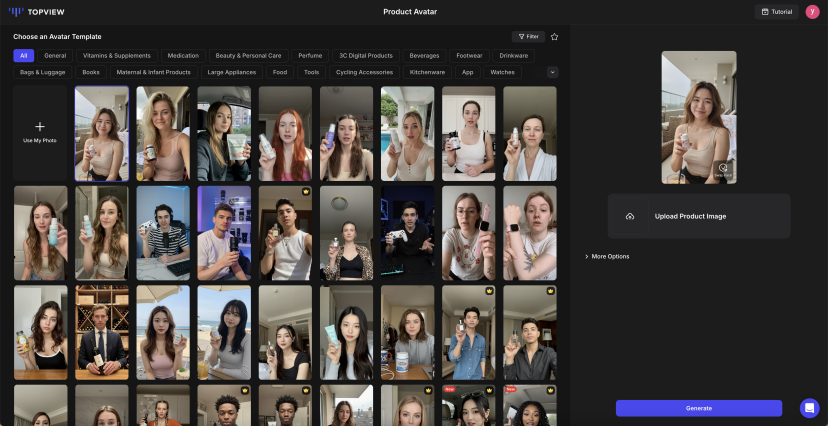This screenshot has height=426, width=828.
Task: Select the woman with white supplement jar at desk
Action: 408,333
